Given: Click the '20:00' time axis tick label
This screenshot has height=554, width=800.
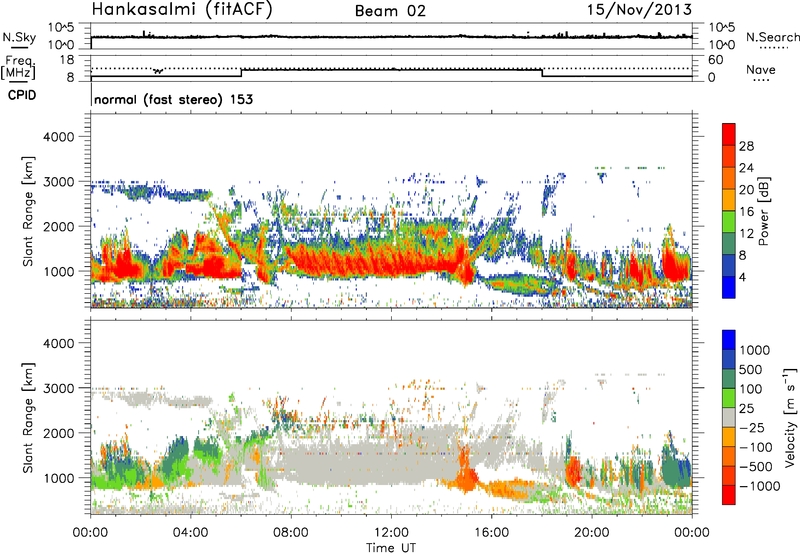Looking at the screenshot, I should [x=592, y=533].
